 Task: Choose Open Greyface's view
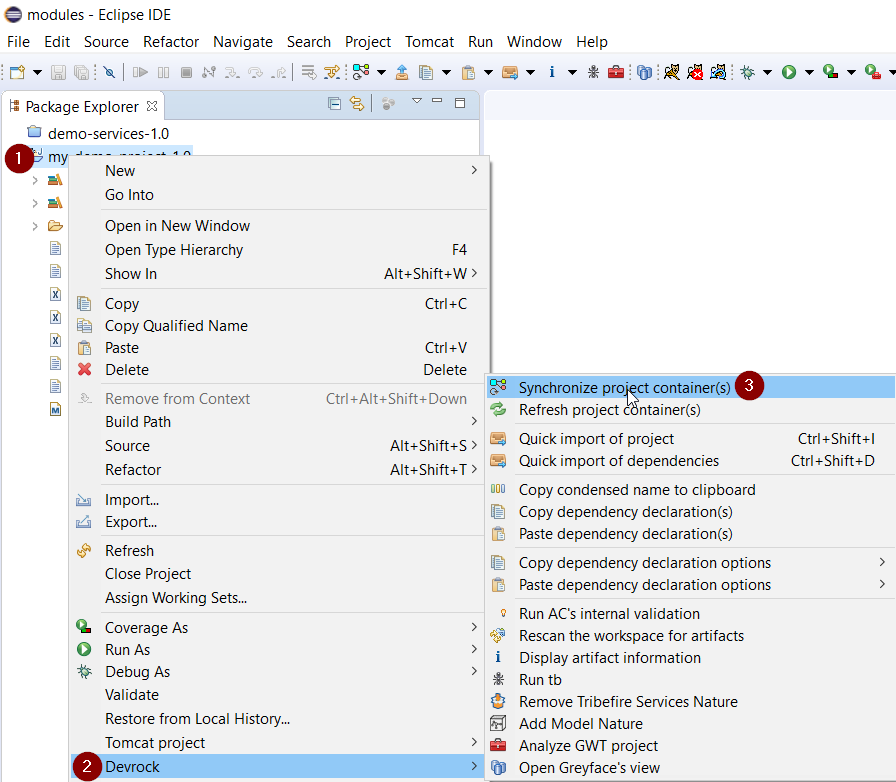tap(589, 768)
